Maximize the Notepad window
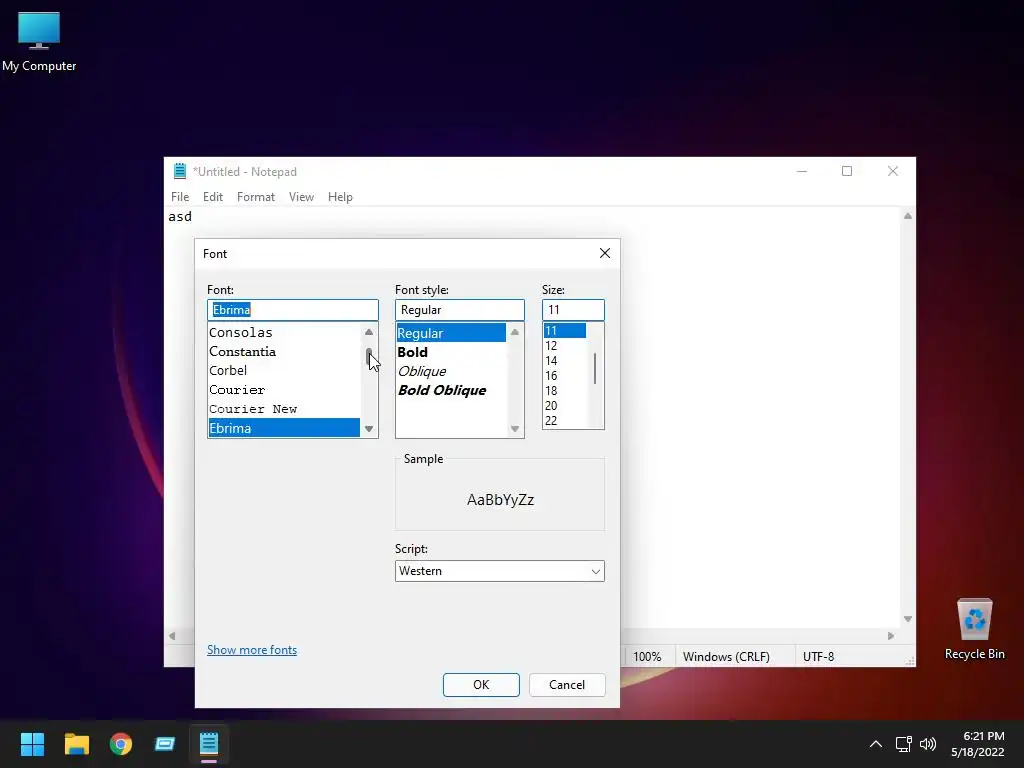The height and width of the screenshot is (768, 1024). tap(847, 171)
